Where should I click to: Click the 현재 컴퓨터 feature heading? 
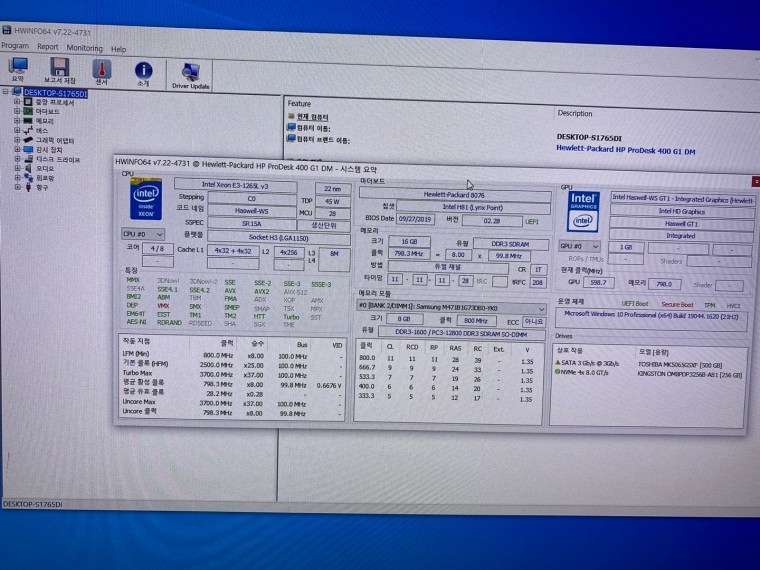(312, 117)
